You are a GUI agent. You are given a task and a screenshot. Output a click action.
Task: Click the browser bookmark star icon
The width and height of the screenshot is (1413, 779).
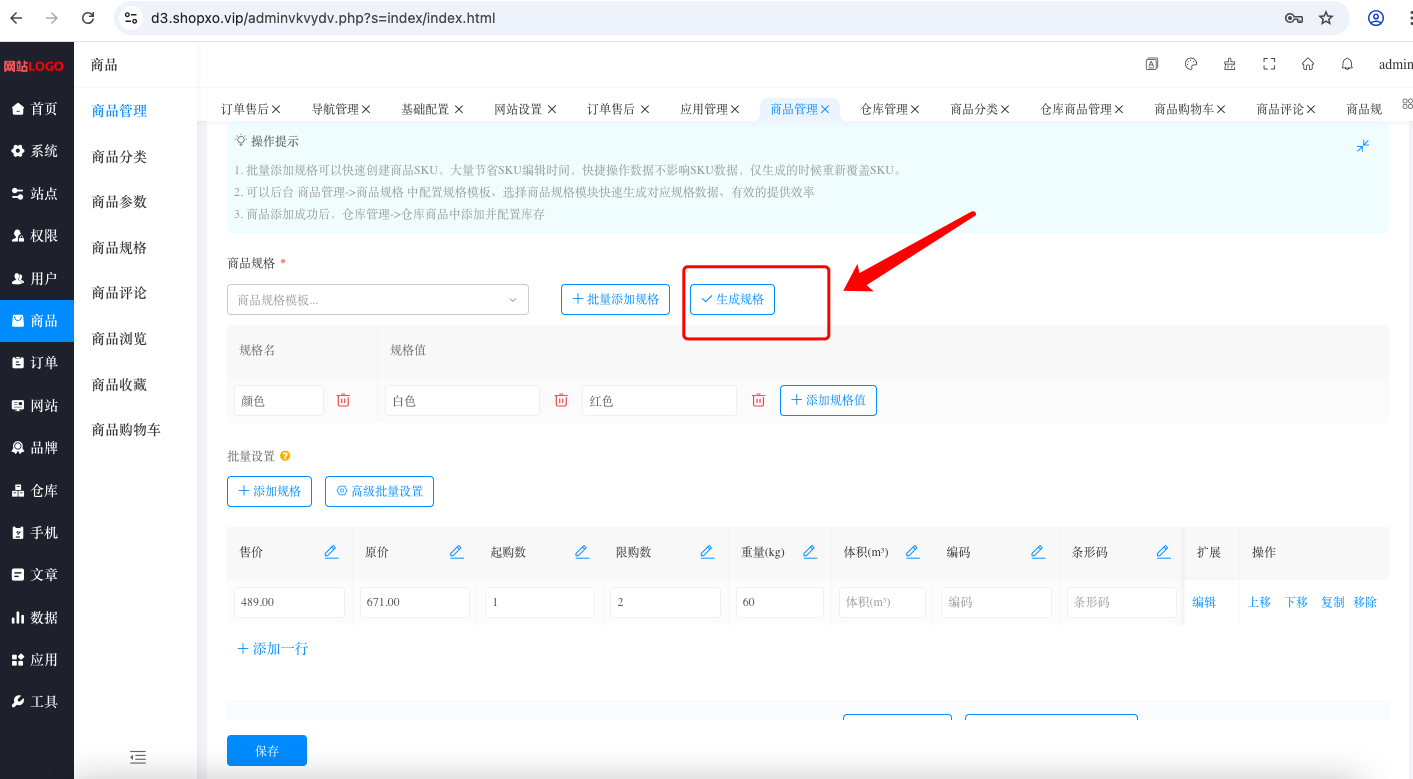pyautogui.click(x=1326, y=18)
